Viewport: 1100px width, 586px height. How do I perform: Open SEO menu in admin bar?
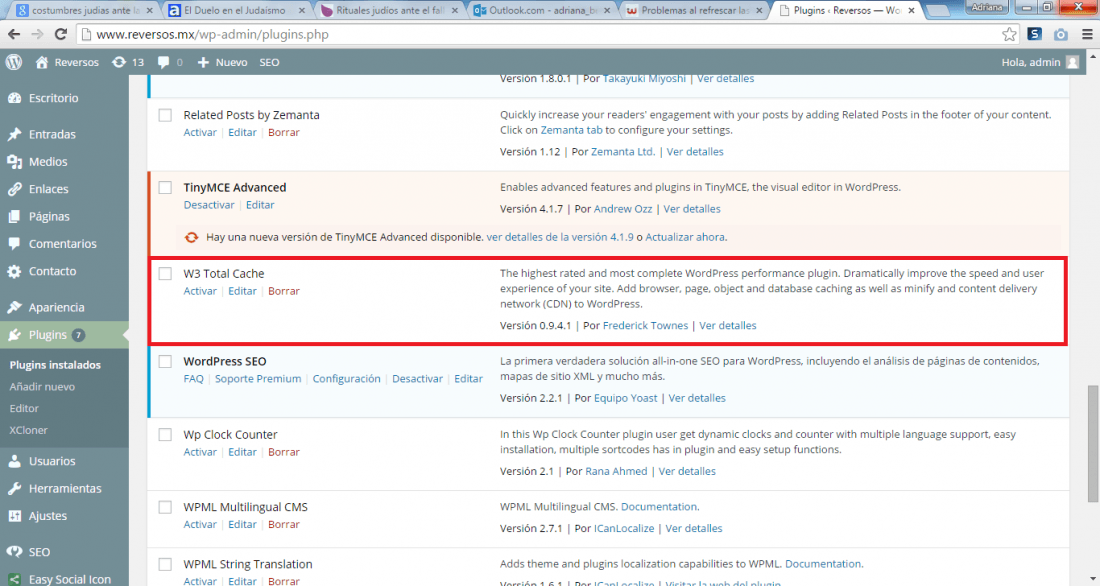click(x=269, y=62)
